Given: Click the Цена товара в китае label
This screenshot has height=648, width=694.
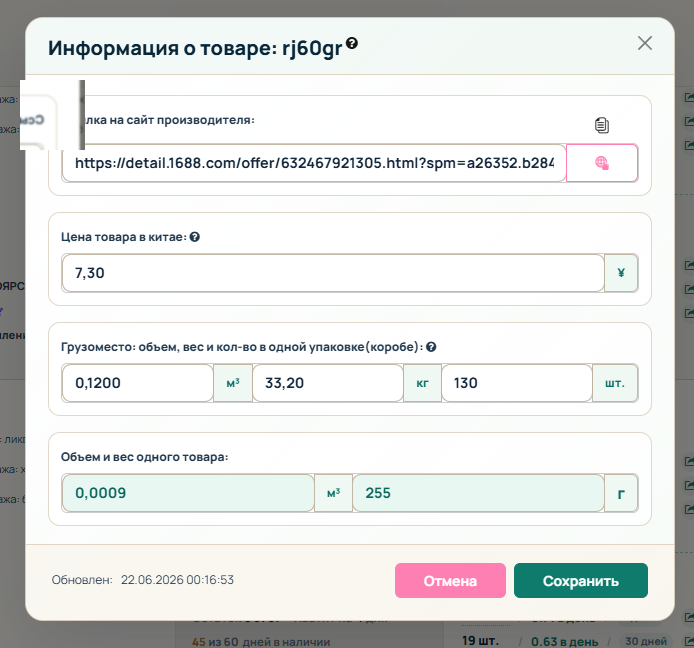Looking at the screenshot, I should point(124,237).
